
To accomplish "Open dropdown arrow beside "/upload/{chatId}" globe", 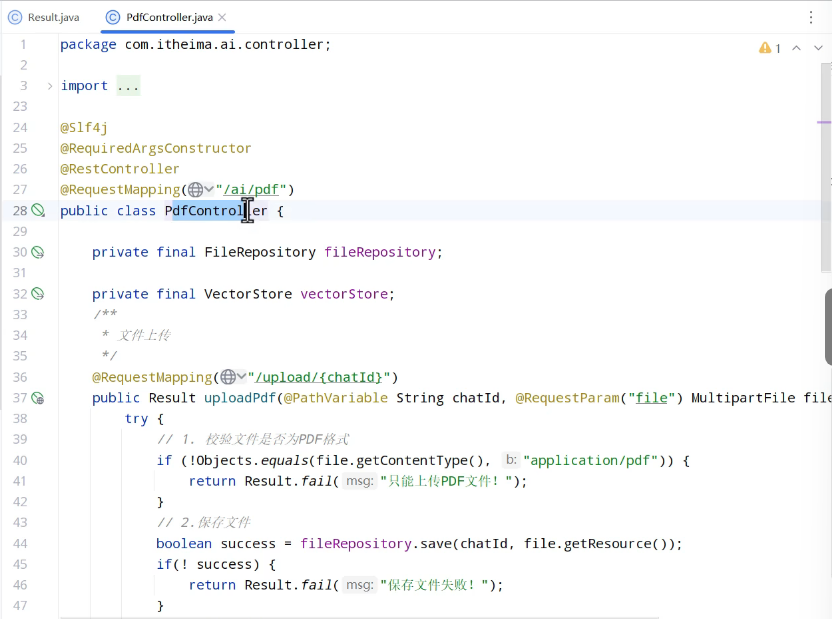I will tap(241, 377).
